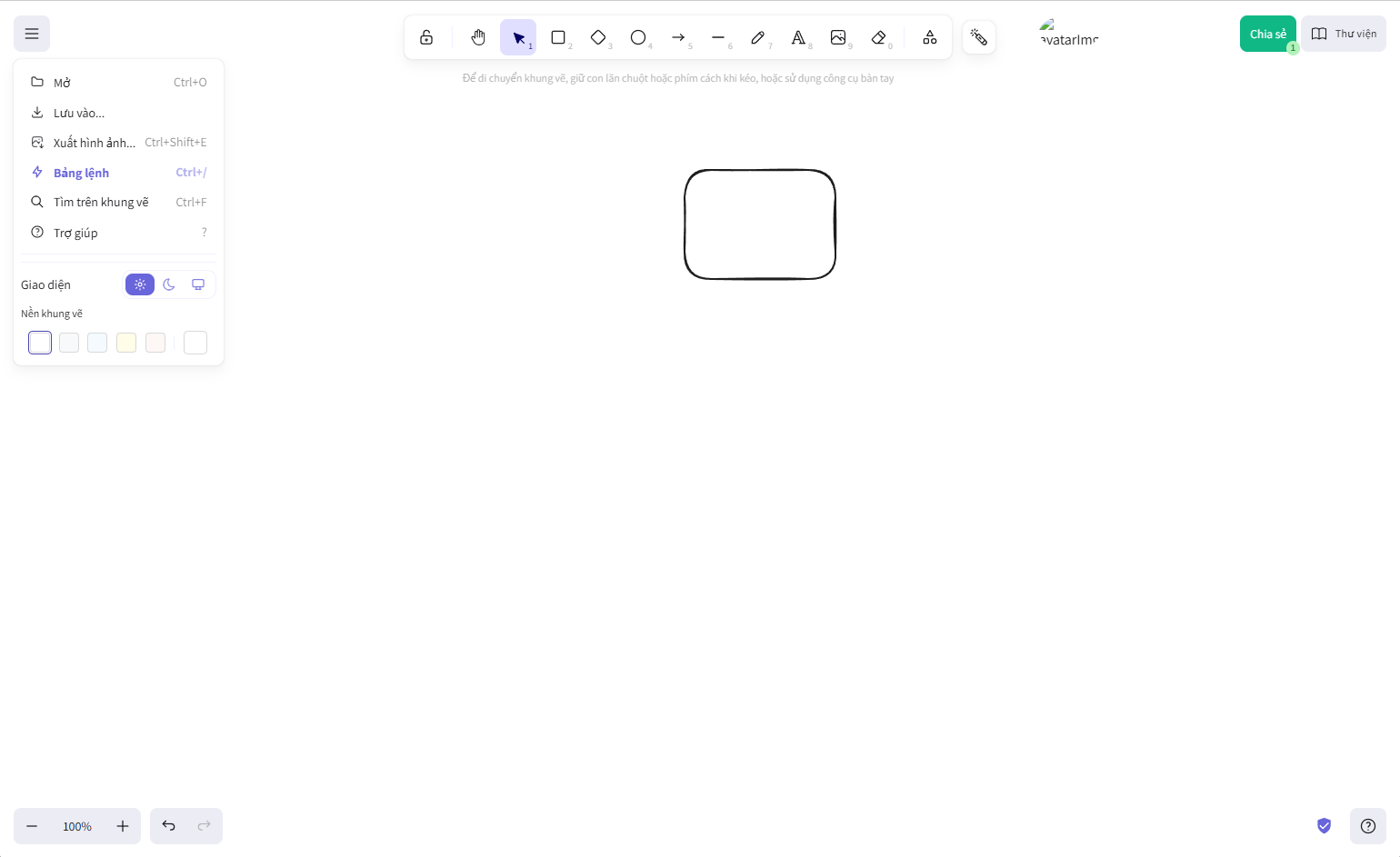Open the extra shapes tool menu
The height and width of the screenshot is (857, 1400).
[x=929, y=37]
